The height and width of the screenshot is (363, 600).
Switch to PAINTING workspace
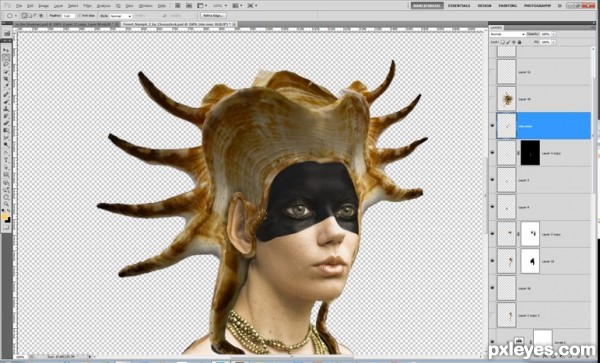[x=507, y=6]
